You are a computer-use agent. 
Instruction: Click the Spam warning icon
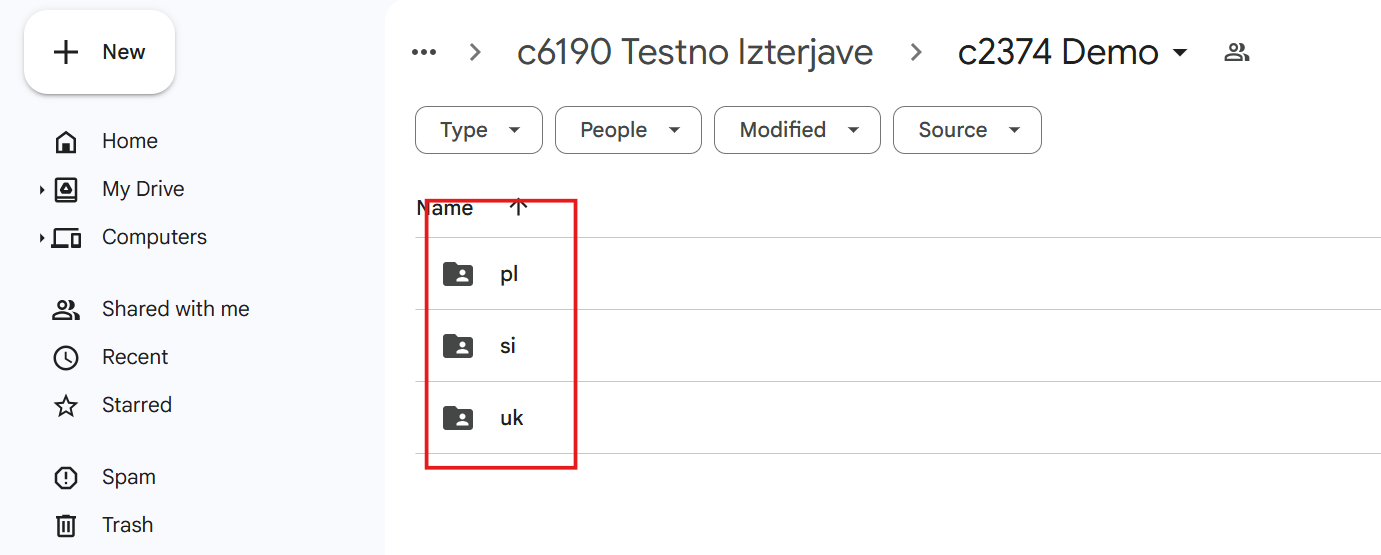[66, 477]
